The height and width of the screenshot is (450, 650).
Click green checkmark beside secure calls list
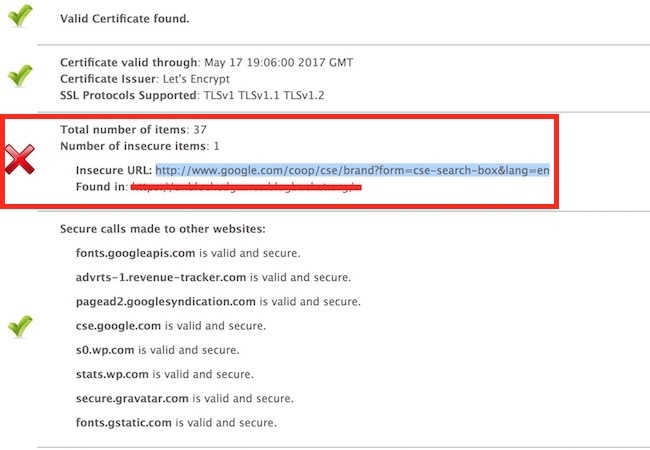pos(20,326)
